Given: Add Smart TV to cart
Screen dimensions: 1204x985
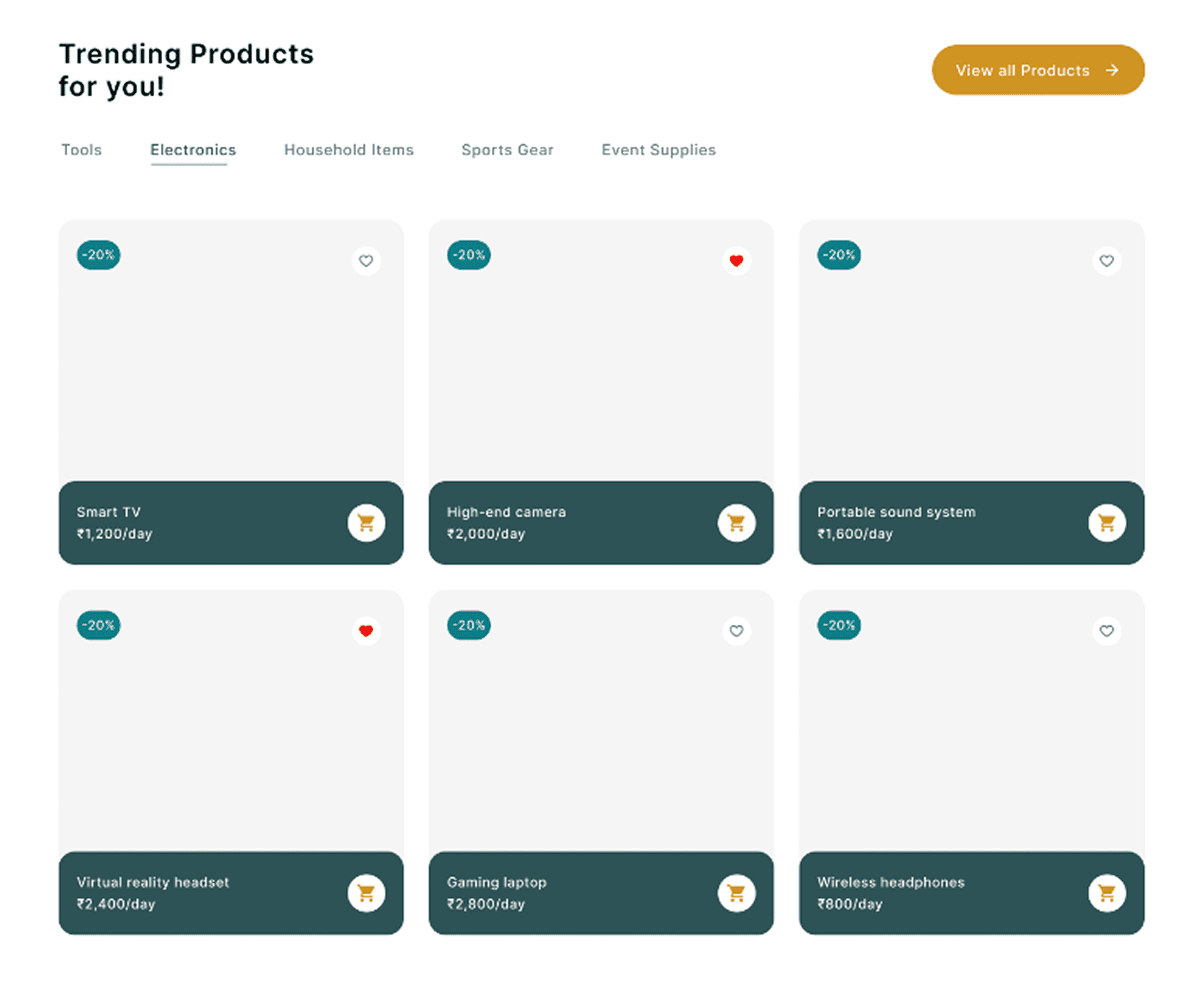Looking at the screenshot, I should [366, 523].
